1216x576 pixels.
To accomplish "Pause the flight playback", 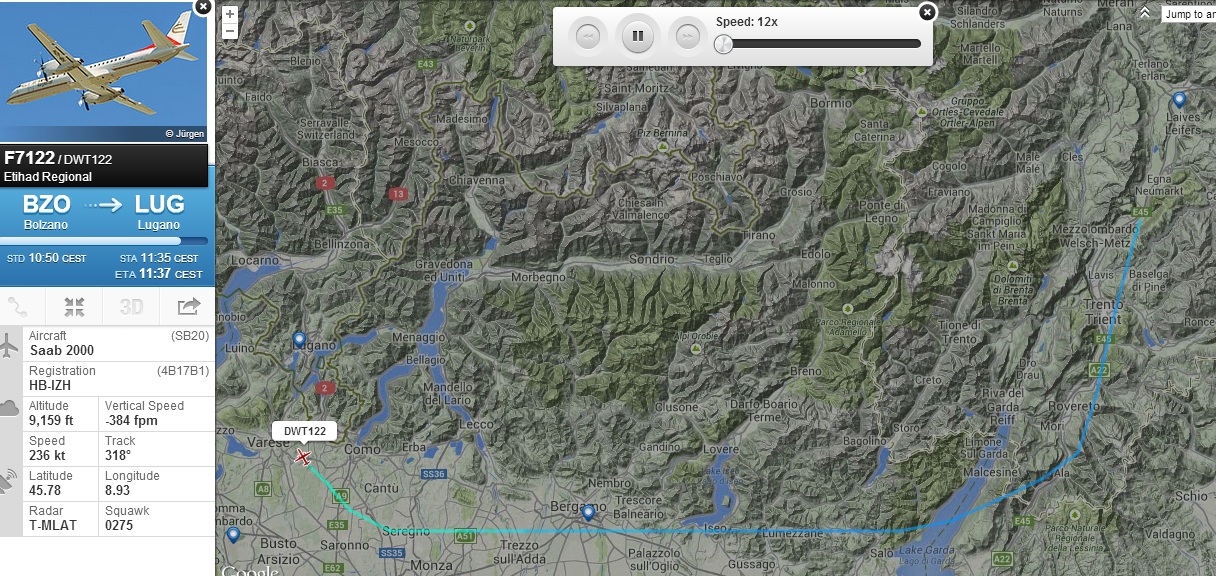I will point(637,37).
